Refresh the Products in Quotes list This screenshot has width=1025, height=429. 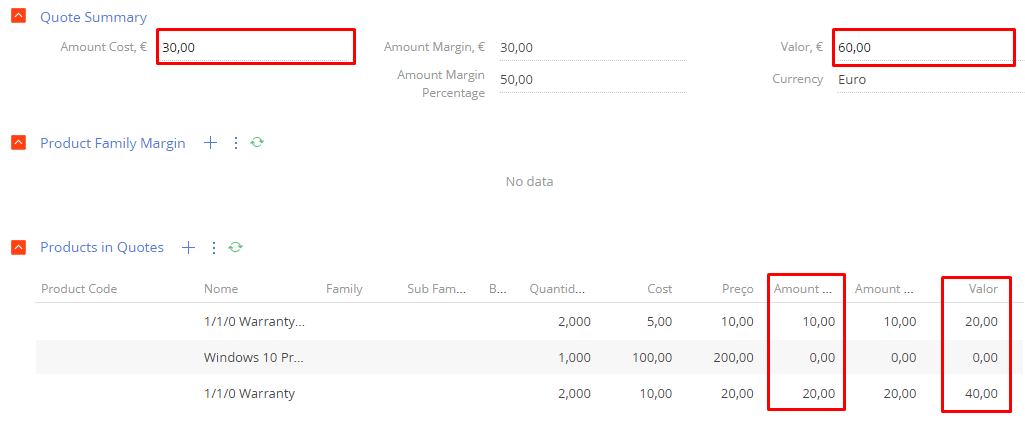click(x=235, y=247)
